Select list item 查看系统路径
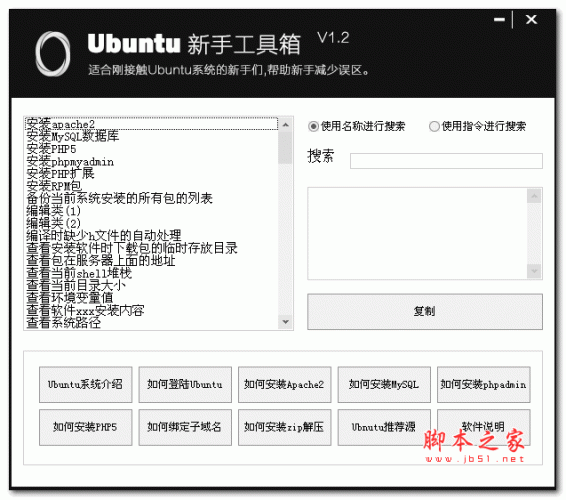 152,323
